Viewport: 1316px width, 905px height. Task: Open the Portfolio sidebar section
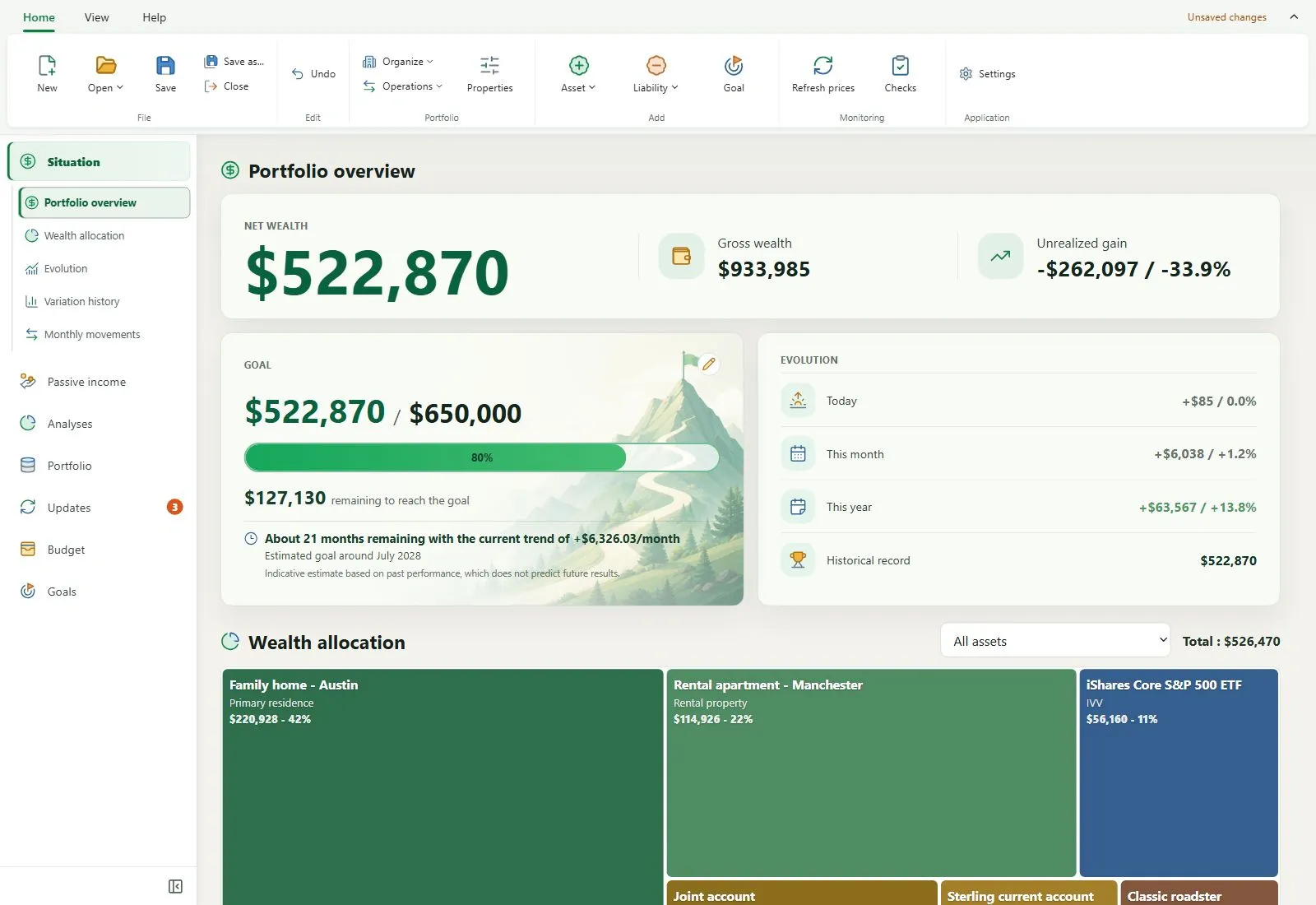99,466
